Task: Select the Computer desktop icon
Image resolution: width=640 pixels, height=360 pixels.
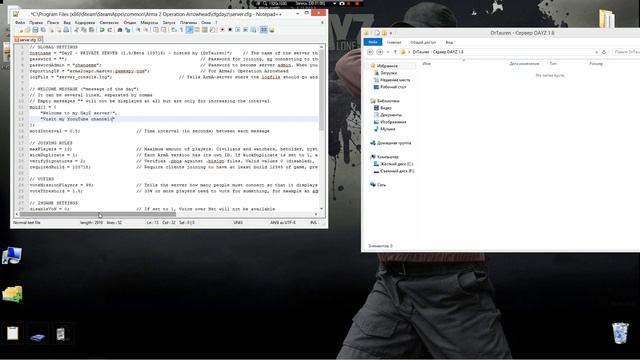Action: 12,256
